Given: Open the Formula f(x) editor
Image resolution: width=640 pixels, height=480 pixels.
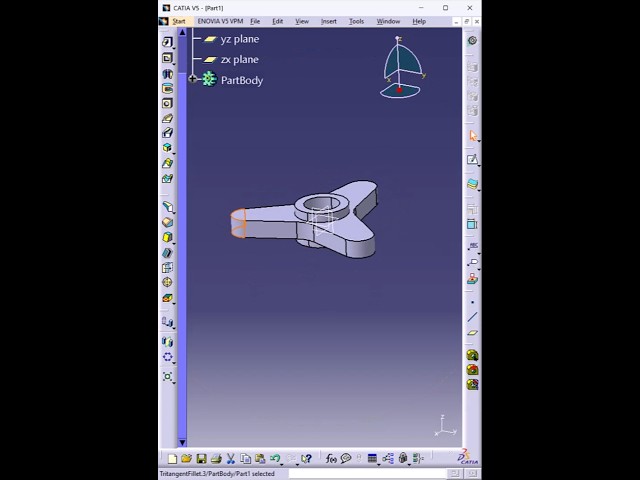Looking at the screenshot, I should tap(331, 459).
